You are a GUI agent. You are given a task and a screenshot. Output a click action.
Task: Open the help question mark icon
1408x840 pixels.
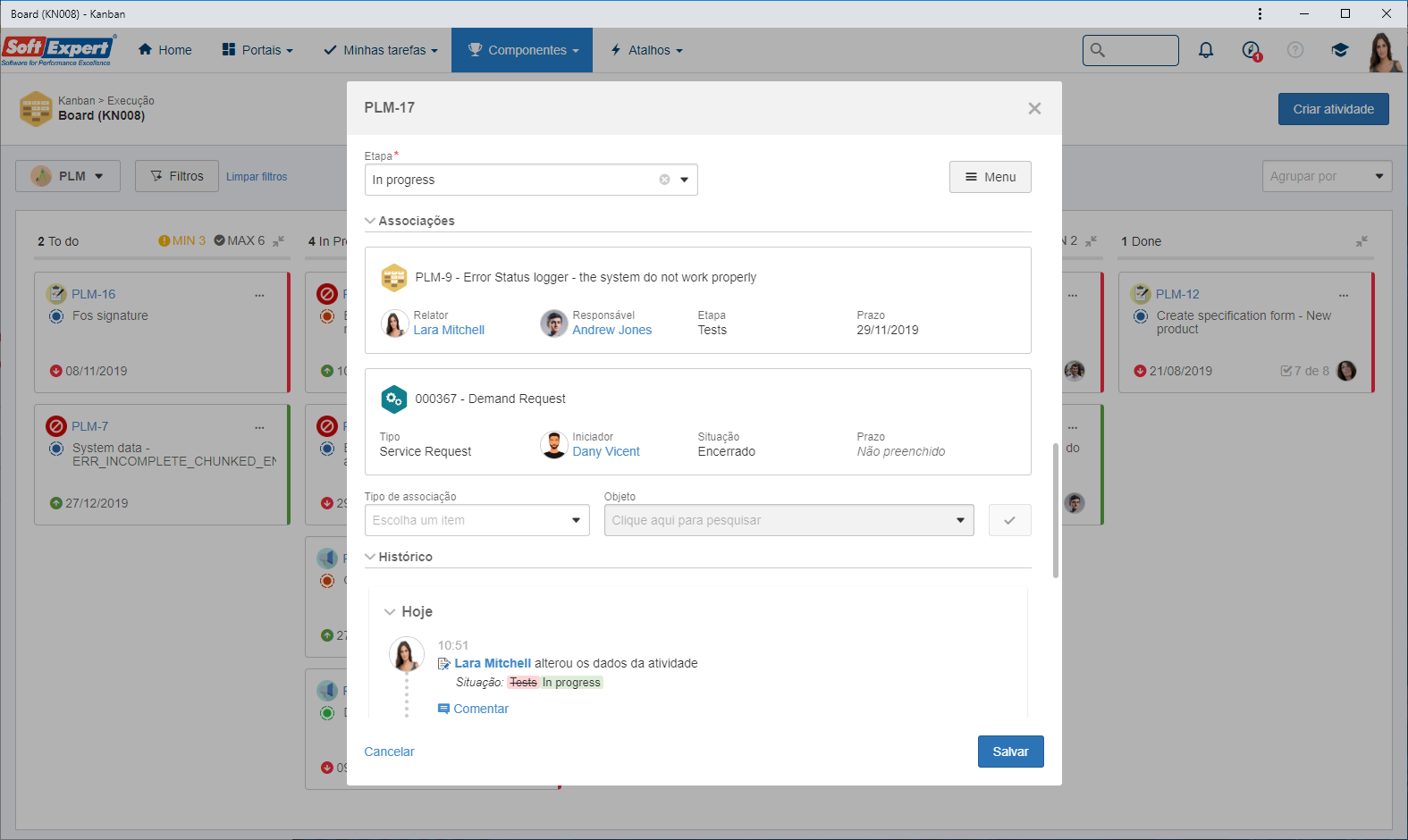1295,50
